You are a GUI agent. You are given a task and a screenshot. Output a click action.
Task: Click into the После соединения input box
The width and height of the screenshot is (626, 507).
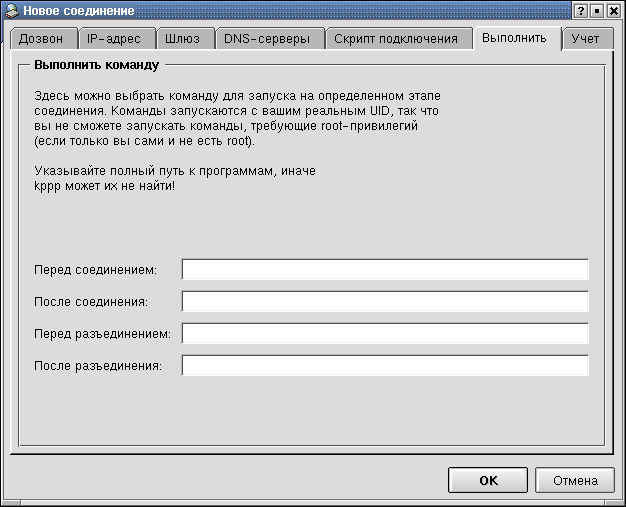click(x=385, y=302)
